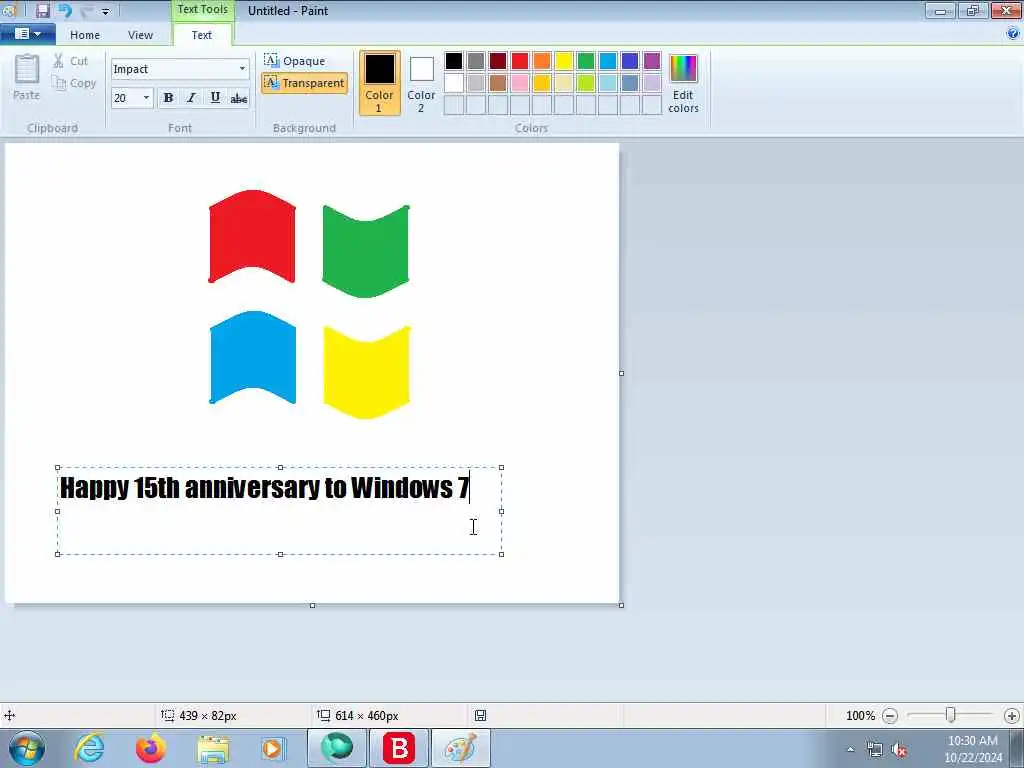
Task: Expand the Impact font family dropdown
Action: coord(242,69)
